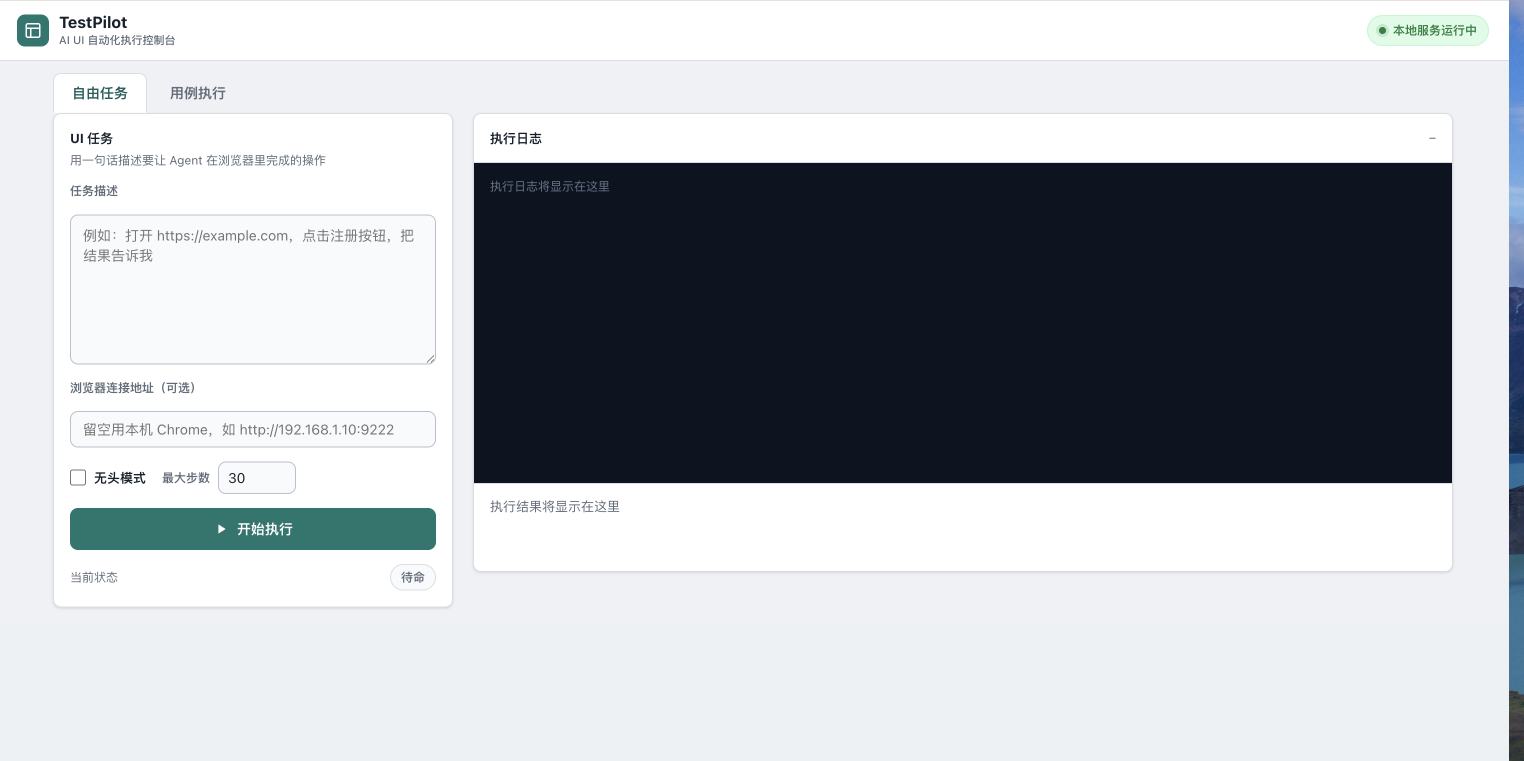Image resolution: width=1524 pixels, height=761 pixels.
Task: Click the TestPilot title text
Action: pyautogui.click(x=93, y=22)
